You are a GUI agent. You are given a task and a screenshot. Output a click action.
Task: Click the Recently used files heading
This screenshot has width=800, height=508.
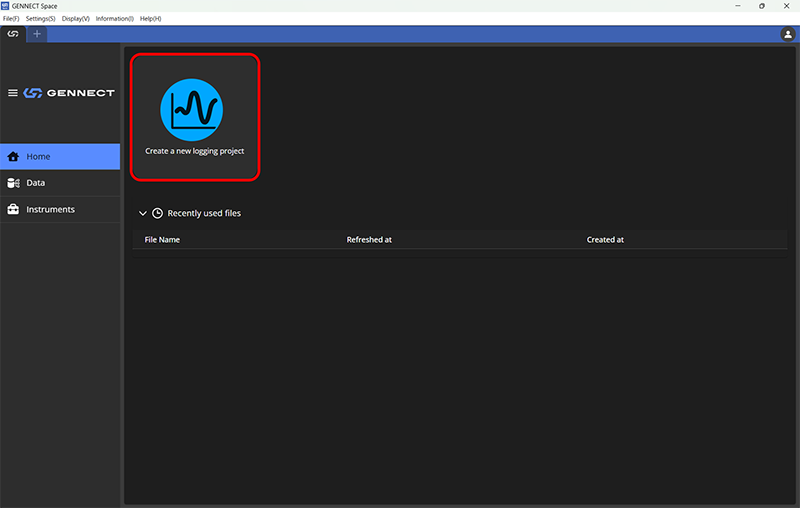(204, 213)
